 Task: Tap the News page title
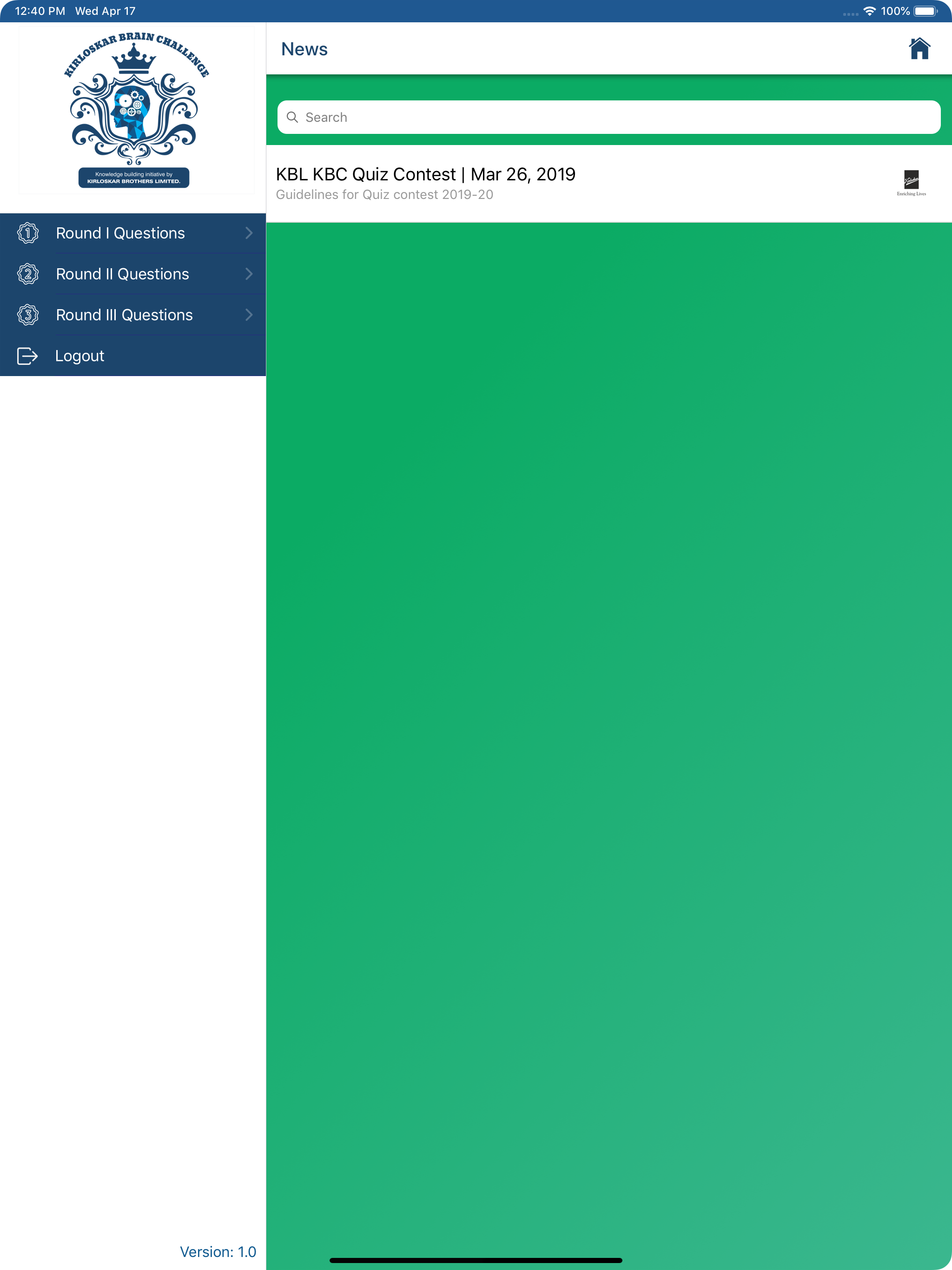pyautogui.click(x=304, y=49)
